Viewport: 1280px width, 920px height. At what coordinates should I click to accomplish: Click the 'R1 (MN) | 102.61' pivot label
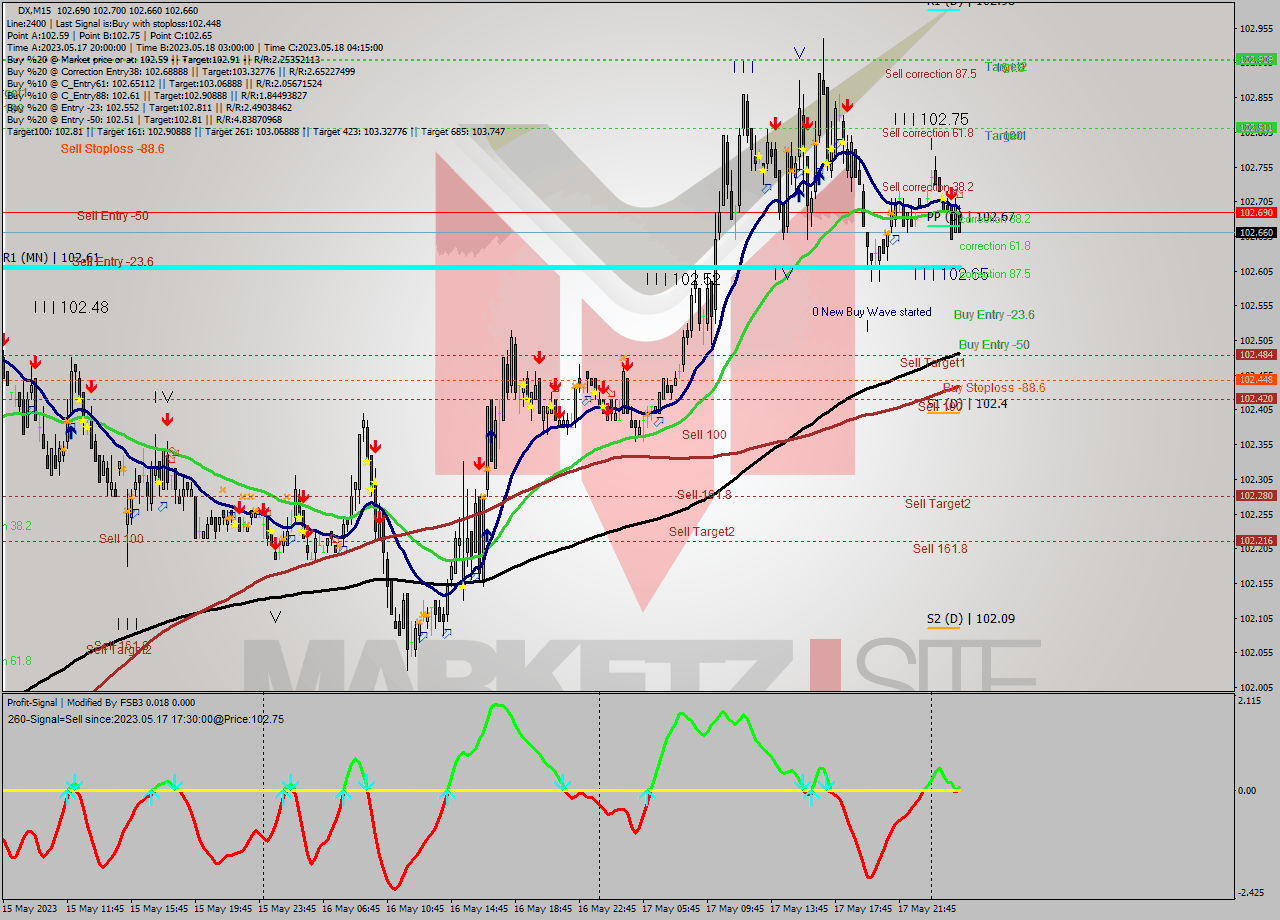51,257
